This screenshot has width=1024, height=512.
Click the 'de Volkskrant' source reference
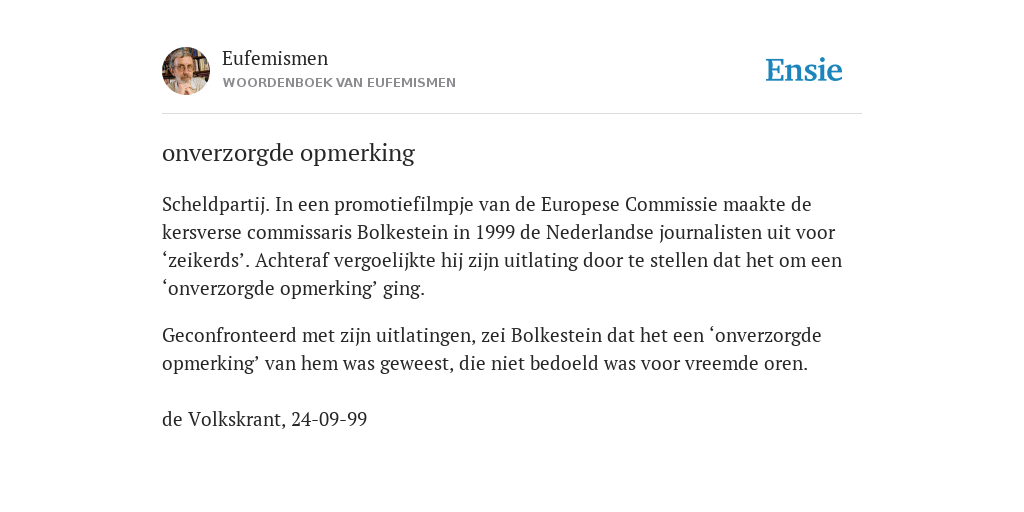[x=223, y=420]
